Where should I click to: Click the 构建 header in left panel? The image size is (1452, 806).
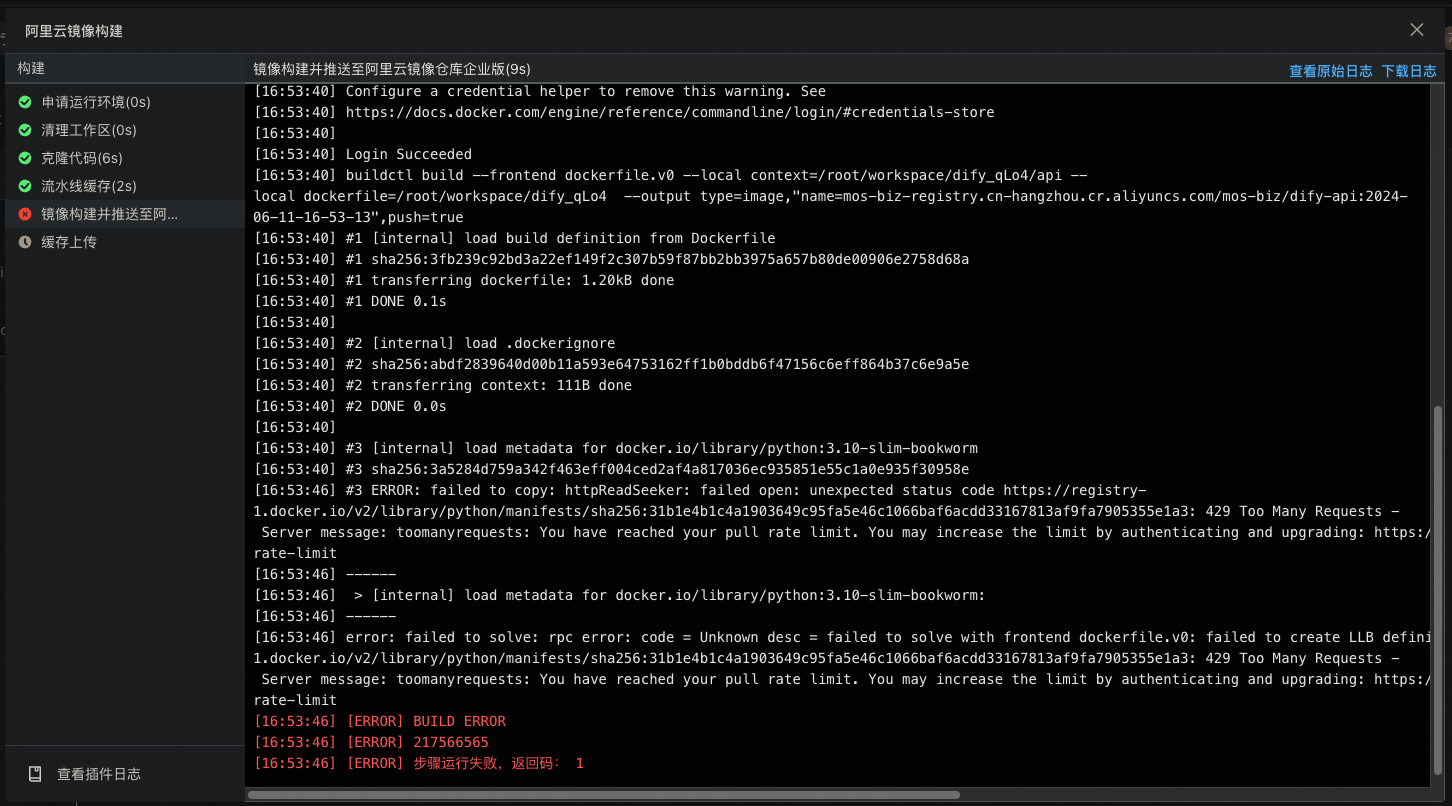pyautogui.click(x=31, y=68)
